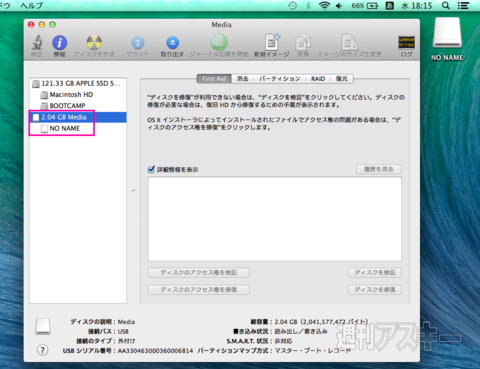Open Notification Center in menu bar
Screen dimensions: 480x369
click(463, 6)
